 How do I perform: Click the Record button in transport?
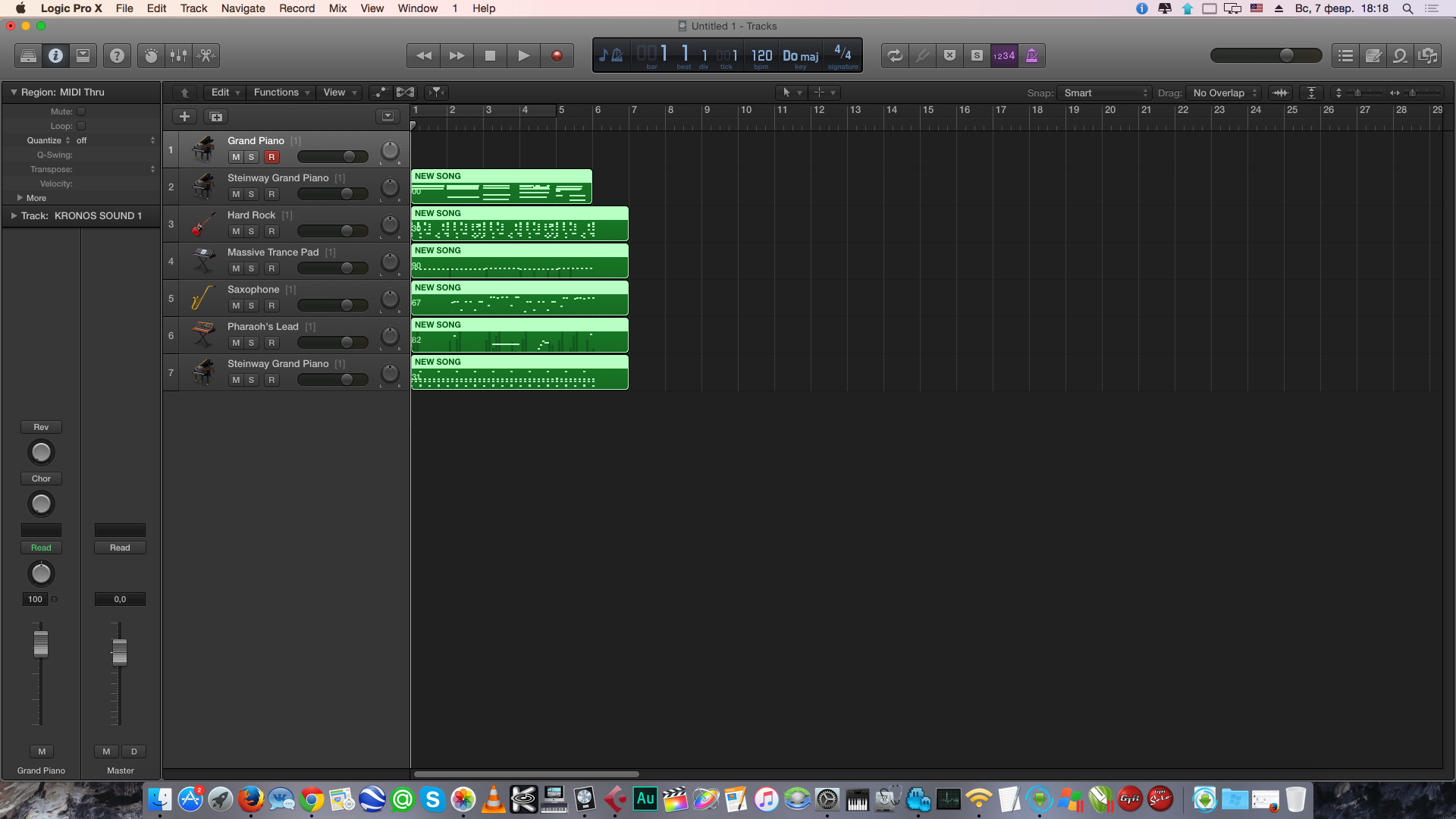click(x=557, y=55)
